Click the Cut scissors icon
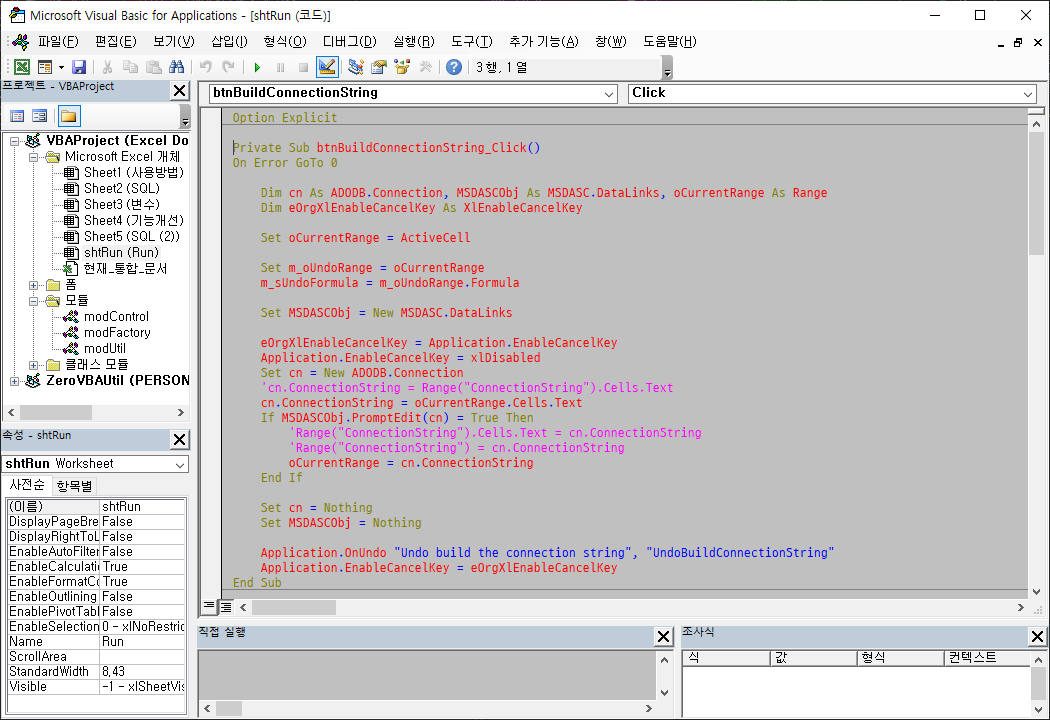 pos(107,67)
